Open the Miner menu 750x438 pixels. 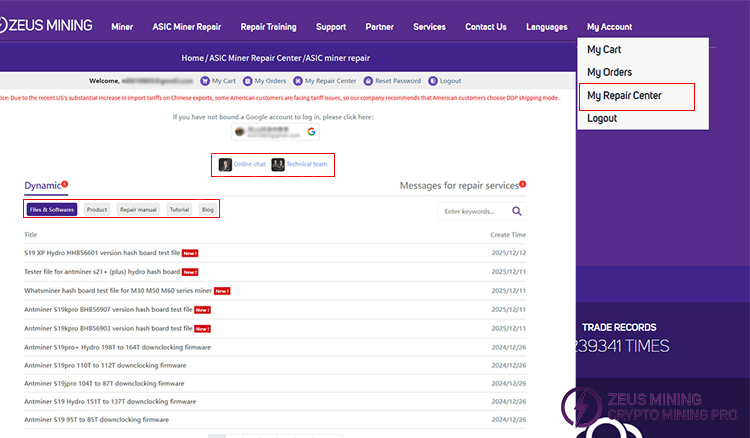122,27
